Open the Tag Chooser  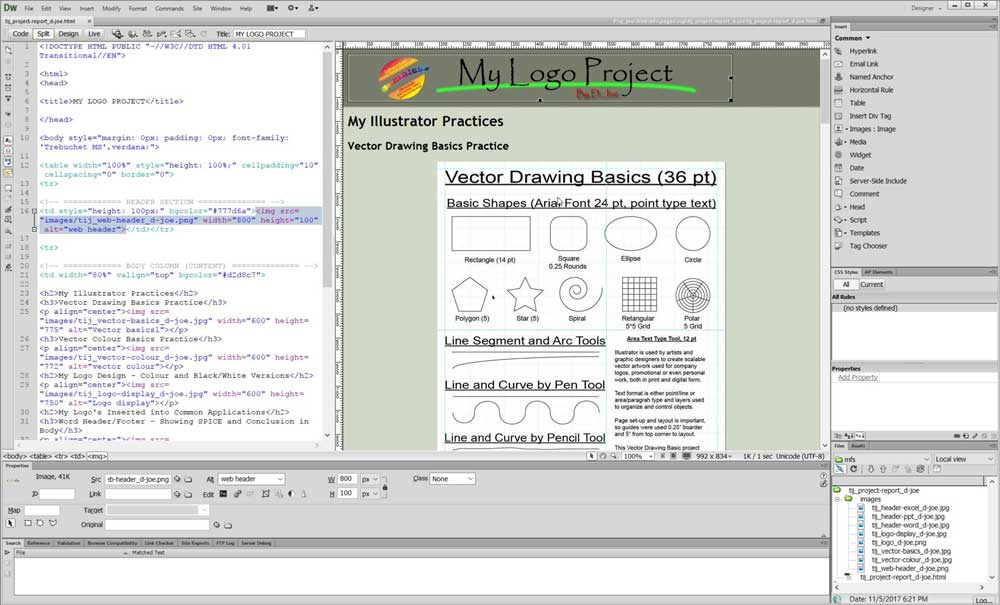point(867,246)
